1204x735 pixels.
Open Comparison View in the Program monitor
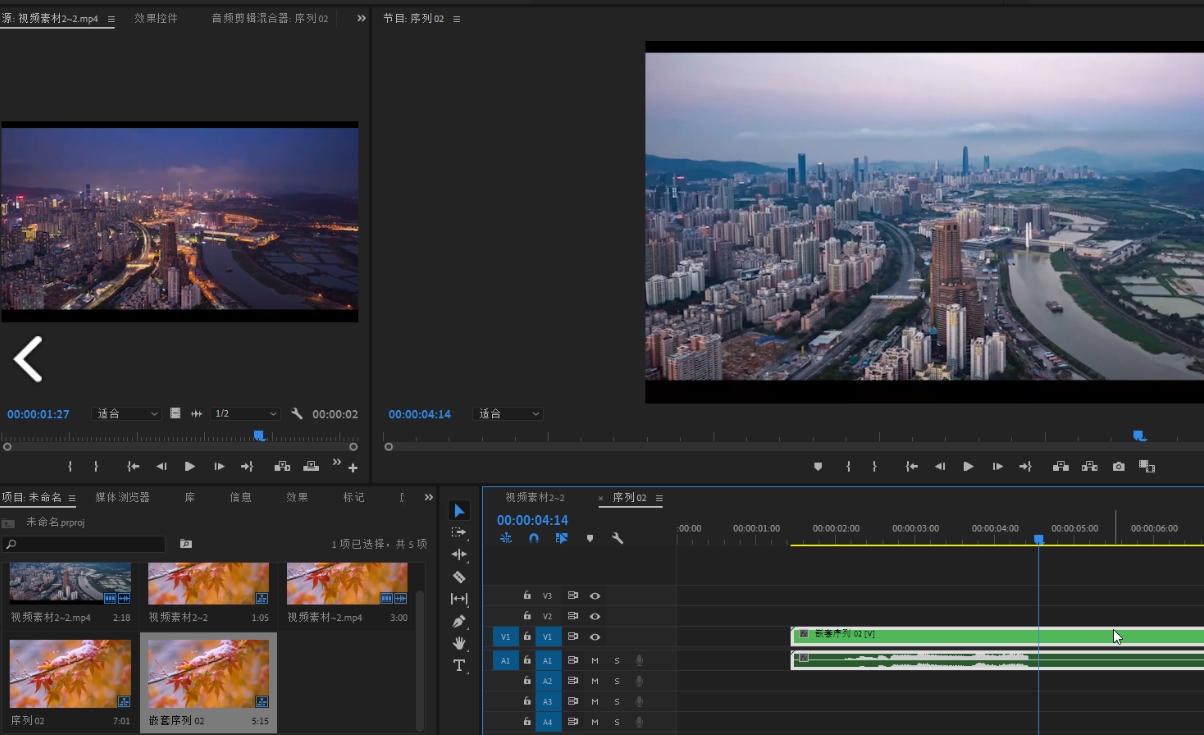pyautogui.click(x=1147, y=466)
